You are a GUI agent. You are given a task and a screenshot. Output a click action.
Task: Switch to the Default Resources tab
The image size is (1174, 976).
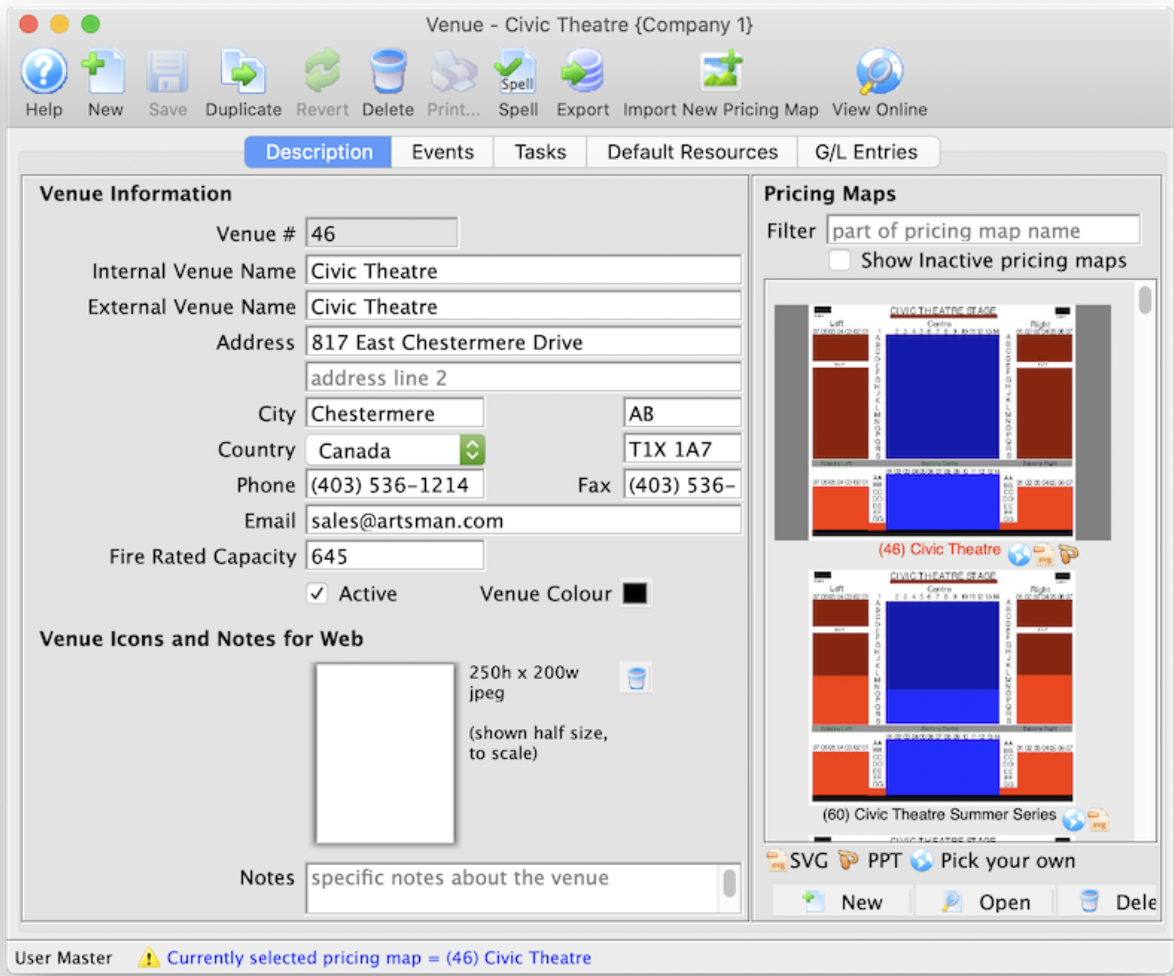pyautogui.click(x=693, y=152)
